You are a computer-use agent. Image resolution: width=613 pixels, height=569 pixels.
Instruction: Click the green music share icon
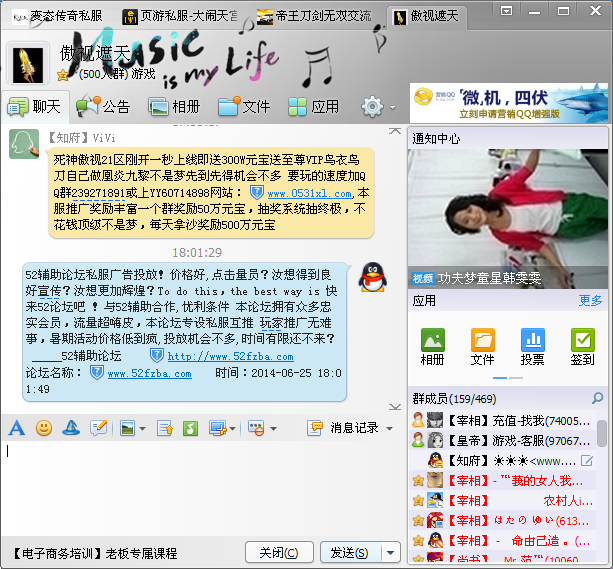pyautogui.click(x=190, y=429)
